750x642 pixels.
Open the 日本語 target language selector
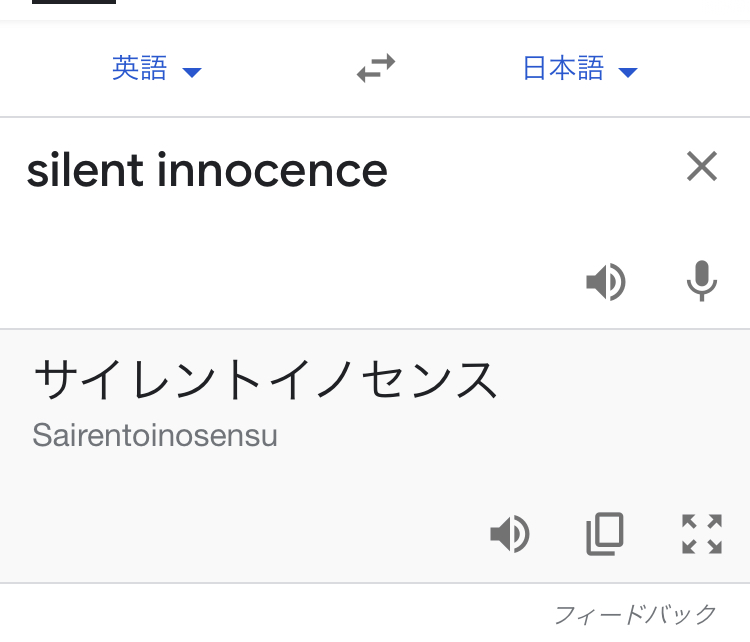tap(564, 69)
